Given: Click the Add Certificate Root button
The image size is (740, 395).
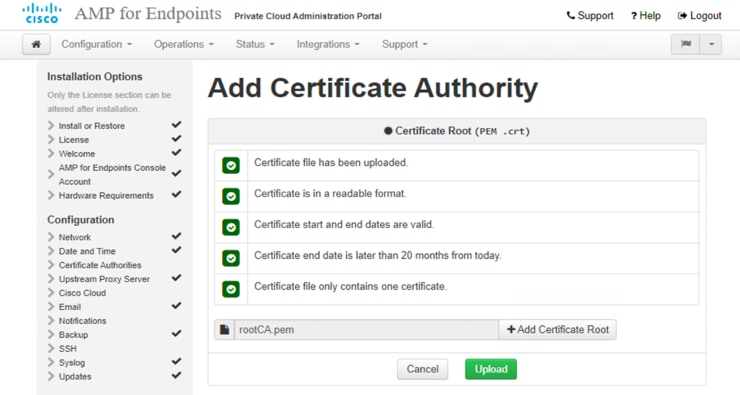Looking at the screenshot, I should coord(557,329).
